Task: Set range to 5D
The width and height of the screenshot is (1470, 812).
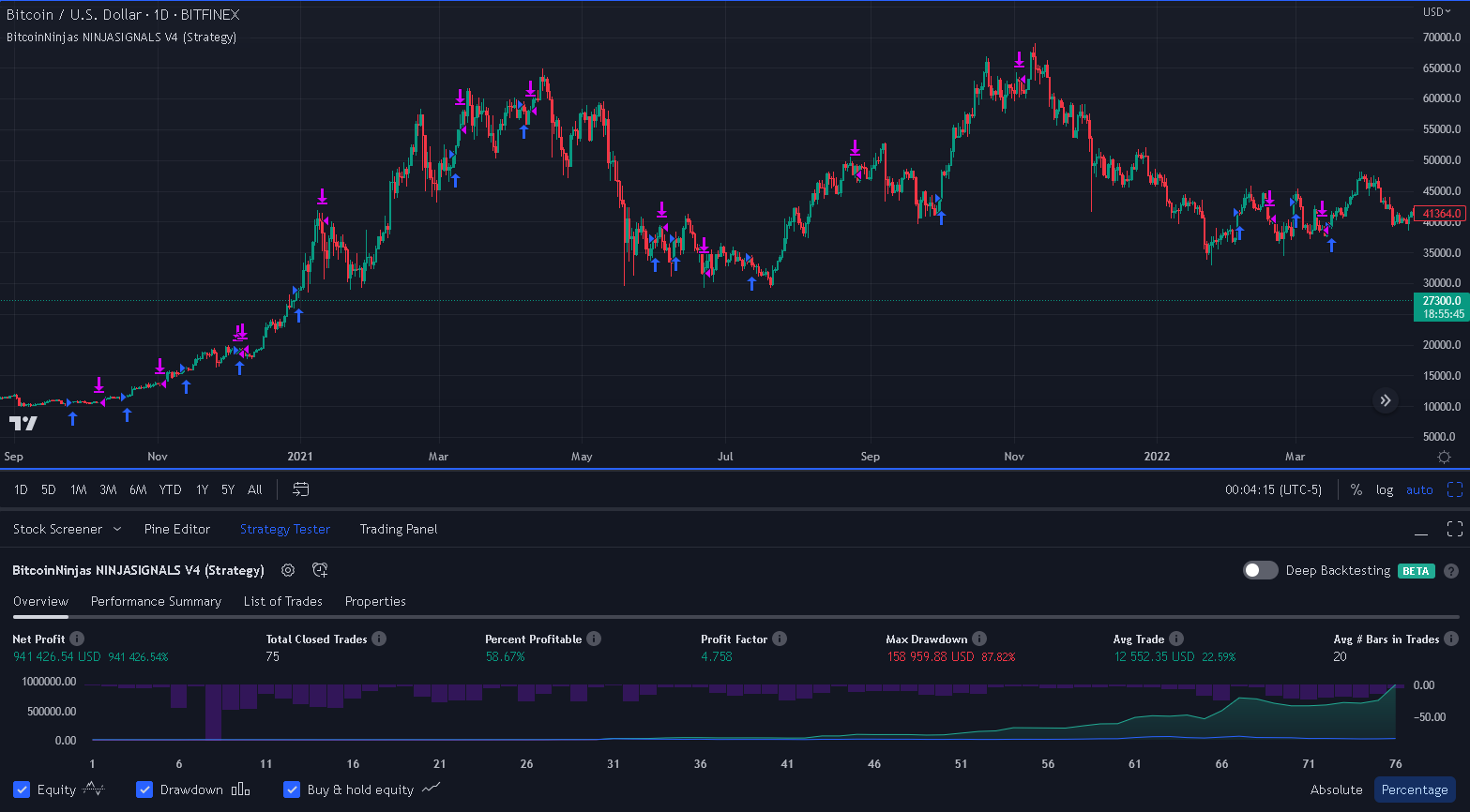Action: 49,489
